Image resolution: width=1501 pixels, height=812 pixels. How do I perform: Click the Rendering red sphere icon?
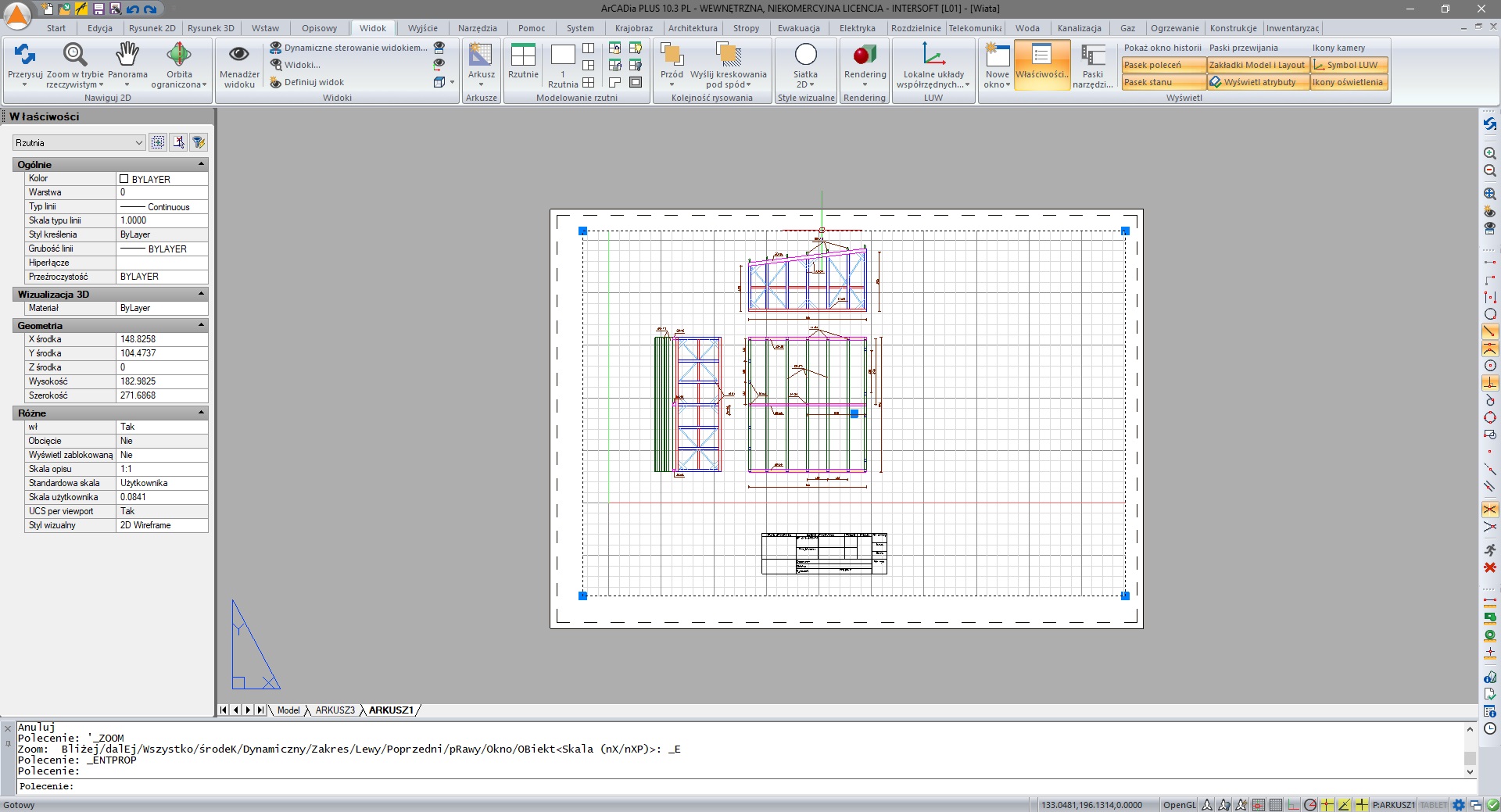(865, 55)
